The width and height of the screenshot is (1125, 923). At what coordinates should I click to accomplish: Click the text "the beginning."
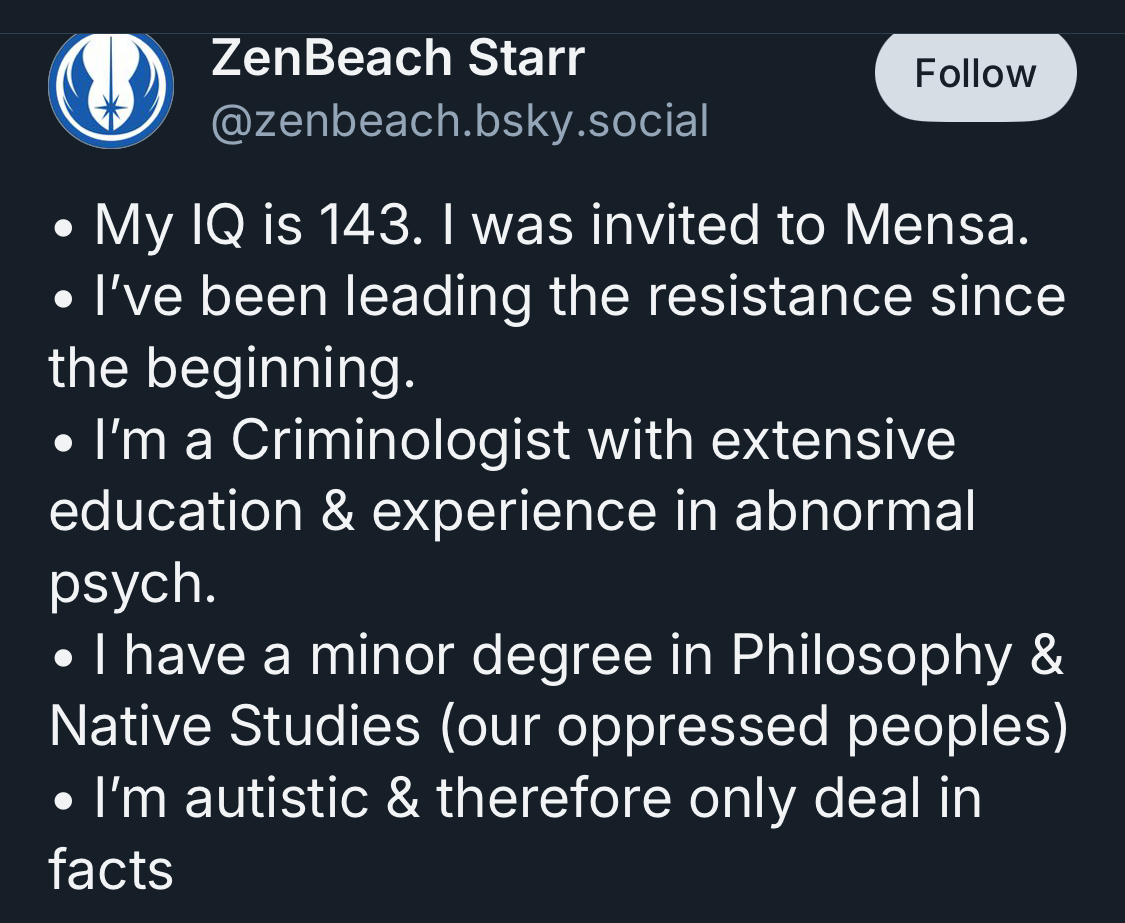point(231,370)
